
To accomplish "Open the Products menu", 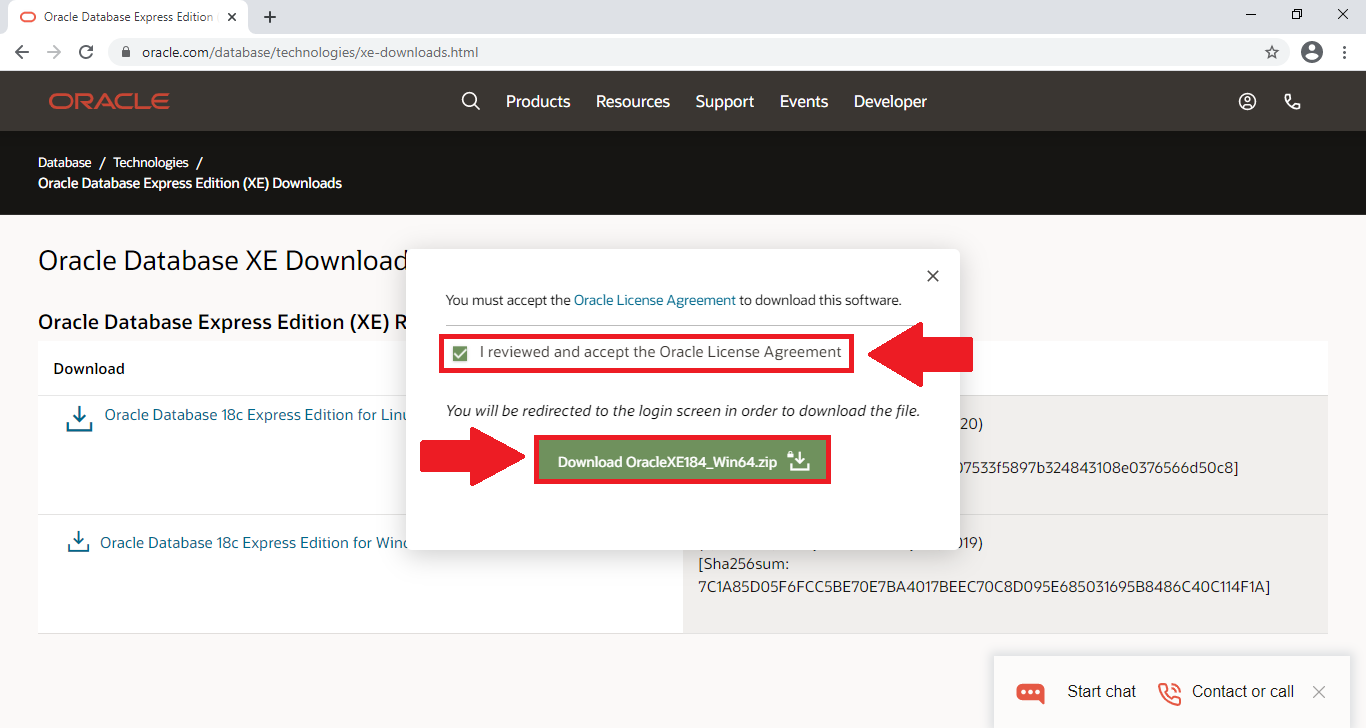I will pos(538,101).
